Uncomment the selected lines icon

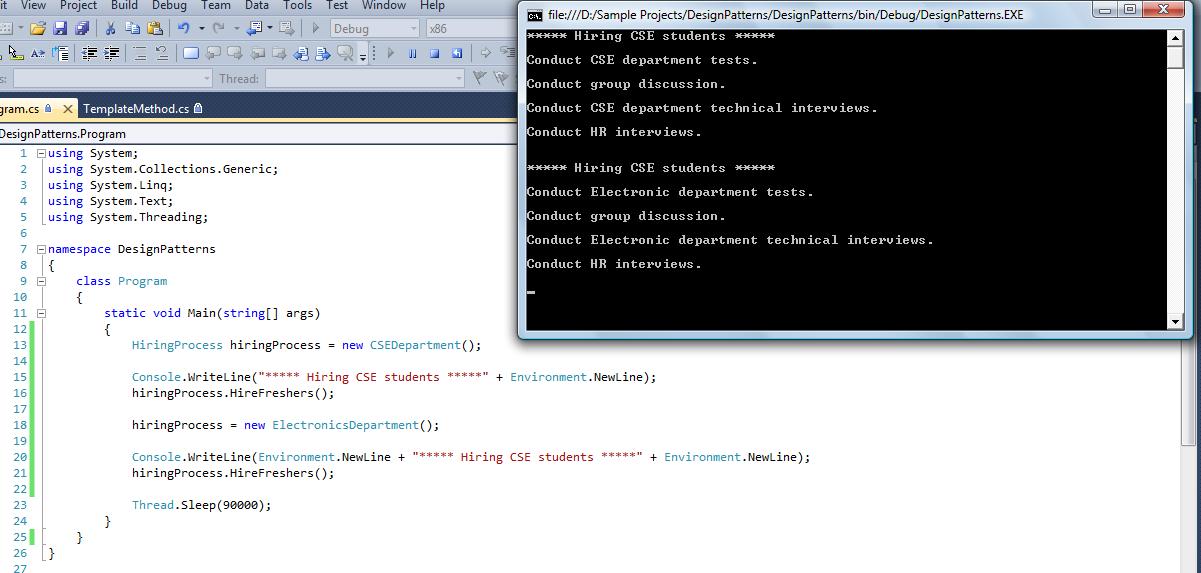pos(161,53)
